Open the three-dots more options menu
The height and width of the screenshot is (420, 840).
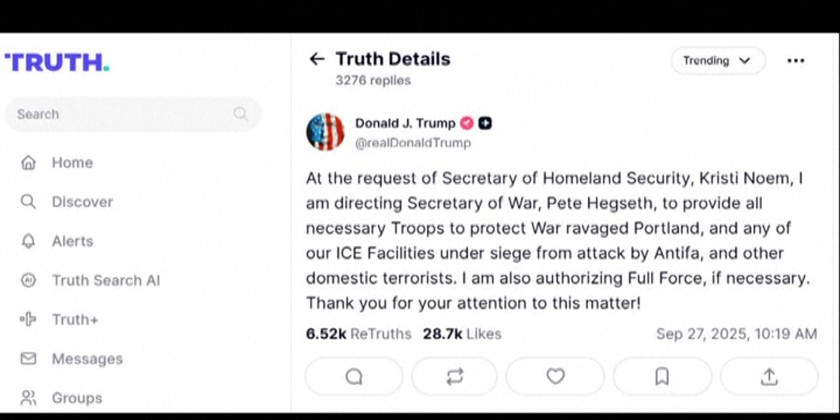point(795,60)
